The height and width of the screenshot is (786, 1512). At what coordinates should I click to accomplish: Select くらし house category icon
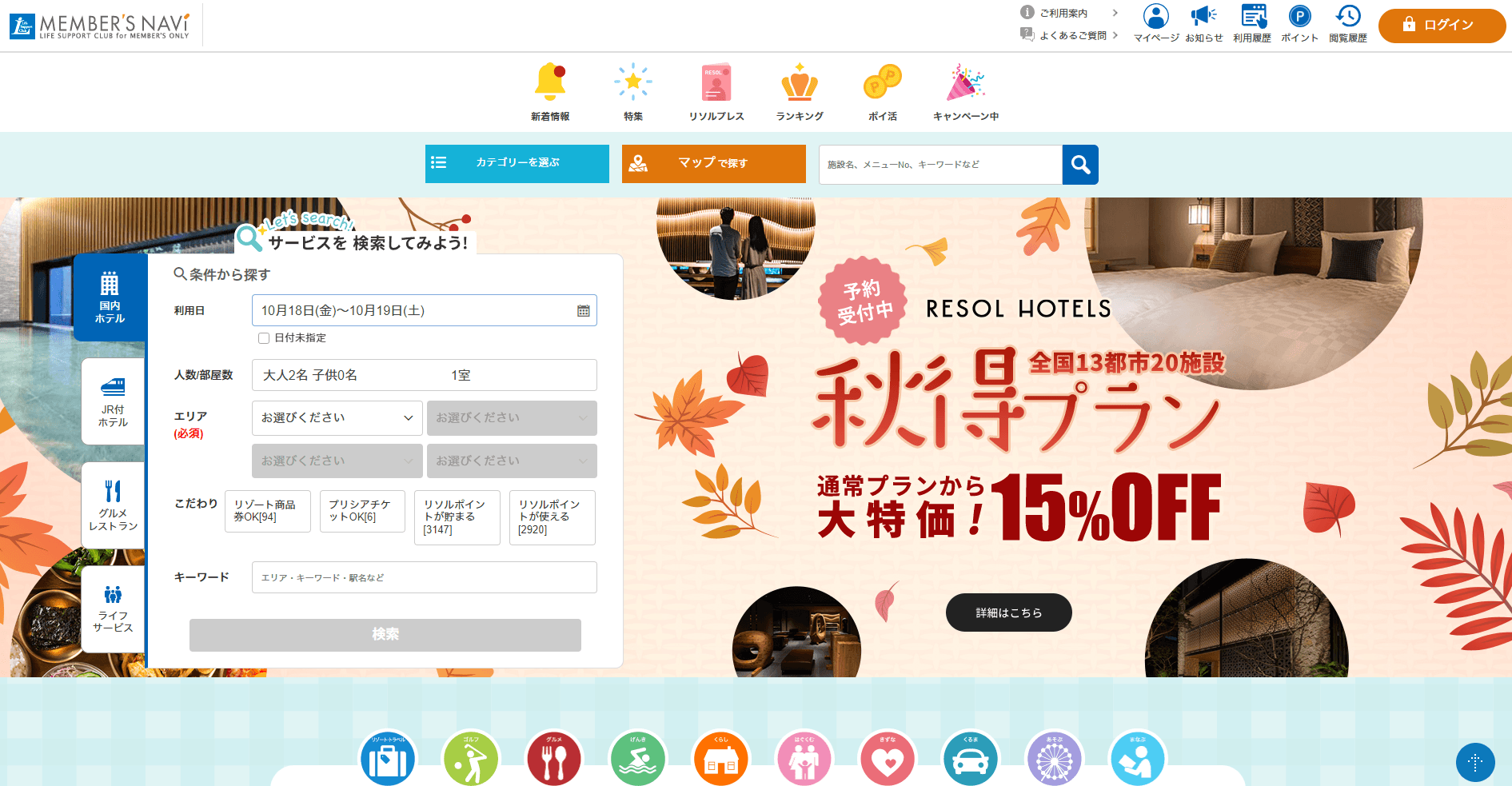click(x=720, y=759)
